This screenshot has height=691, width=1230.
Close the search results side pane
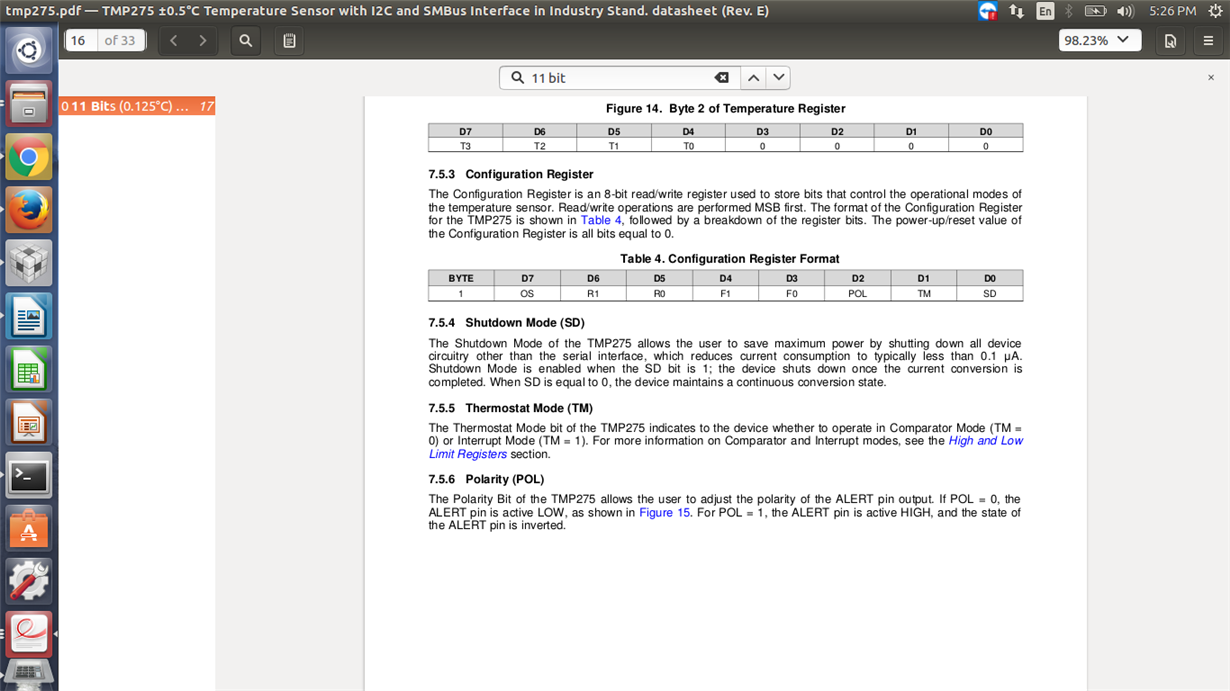[x=1210, y=77]
